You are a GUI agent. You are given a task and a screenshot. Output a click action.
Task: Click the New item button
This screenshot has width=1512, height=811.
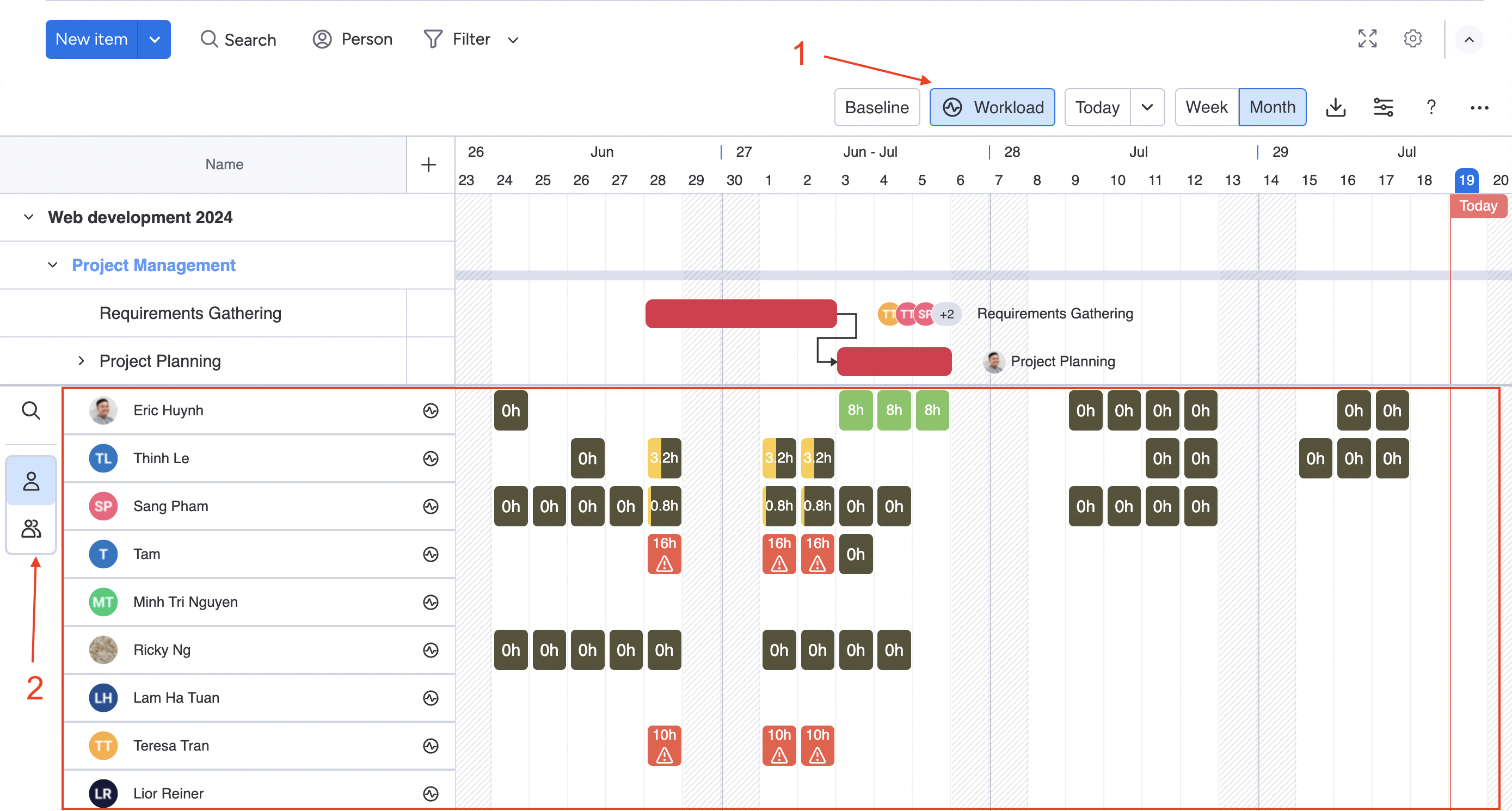pos(91,39)
